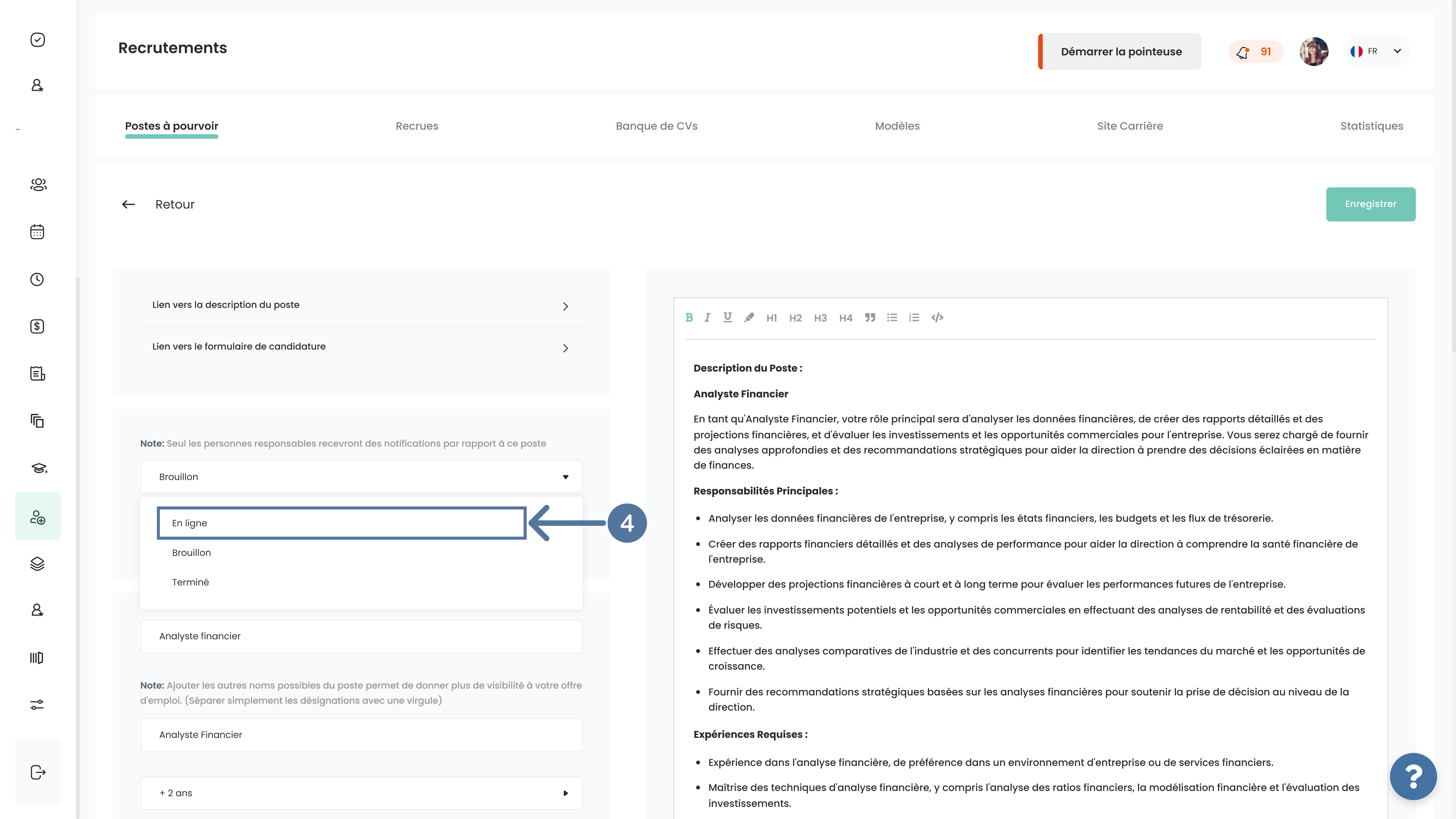This screenshot has width=1456, height=819.
Task: Open the recruitment icon in sidebar
Action: click(x=38, y=517)
